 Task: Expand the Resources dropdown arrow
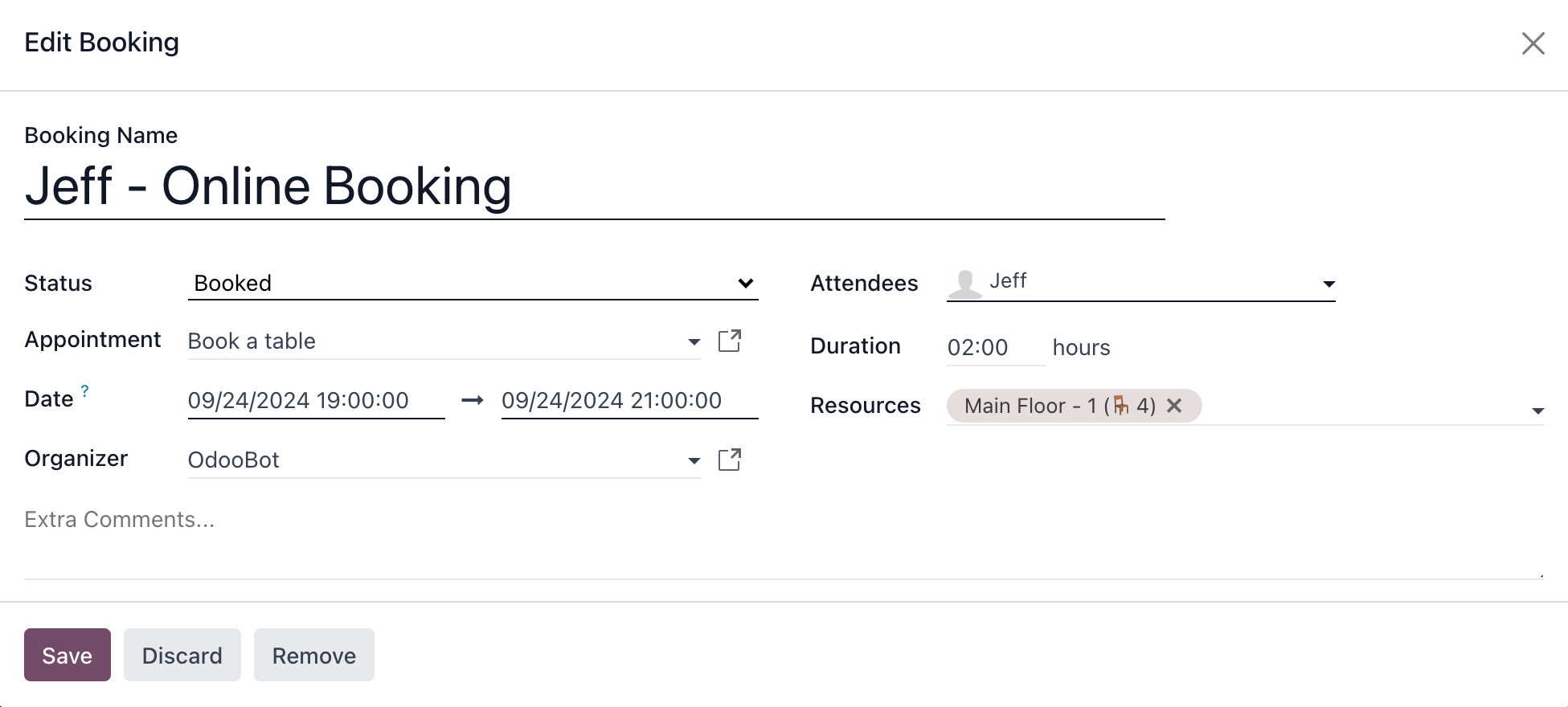point(1537,411)
